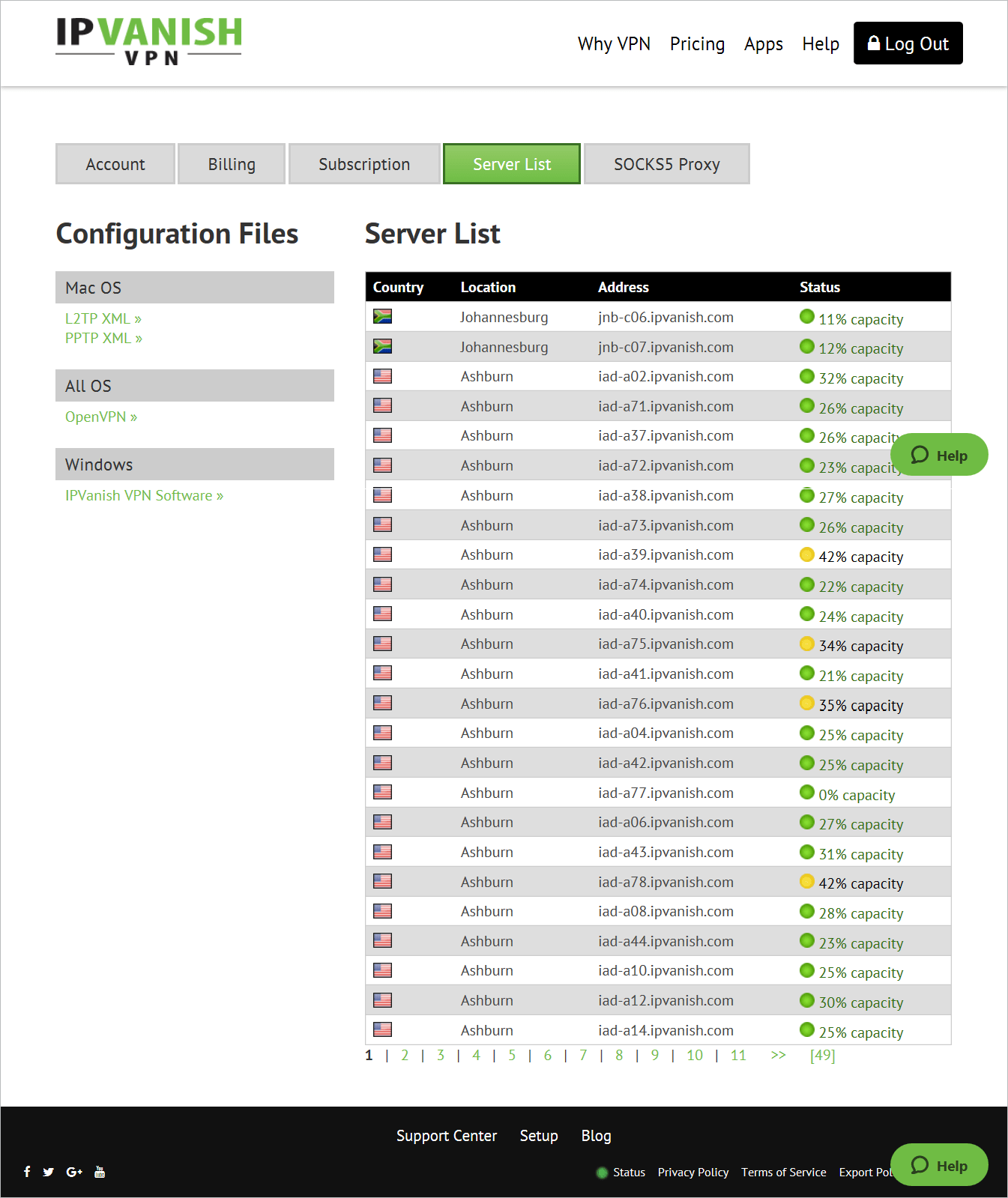Jump ahead with the >> pagination link
The width and height of the screenshot is (1008, 1198).
778,1055
